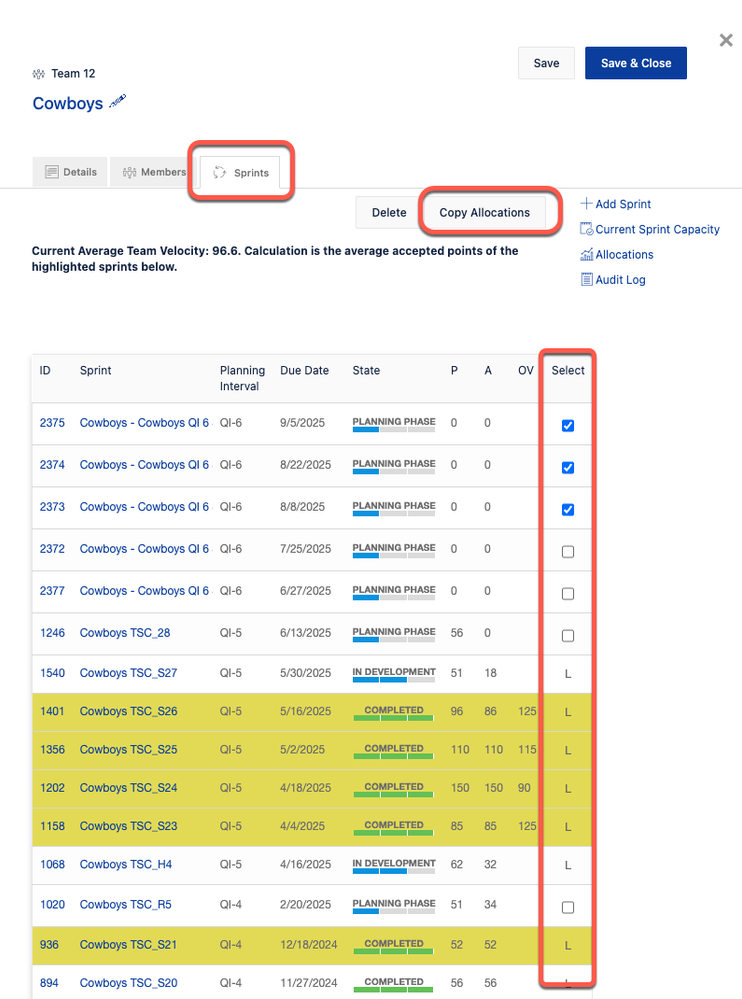Open the Cowboys TSC_S25 sprint link

(128, 750)
